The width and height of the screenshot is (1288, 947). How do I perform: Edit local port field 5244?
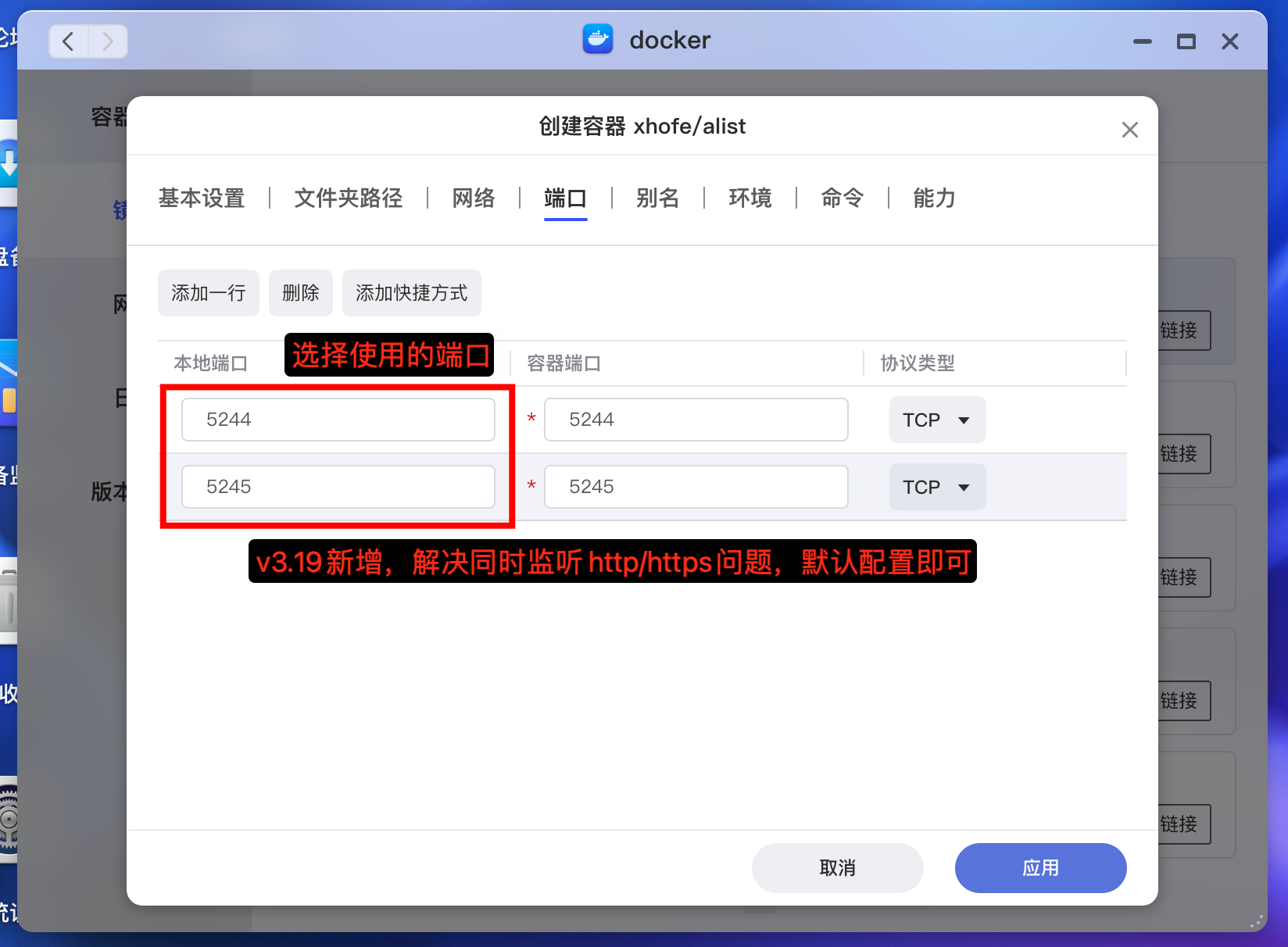(x=338, y=420)
